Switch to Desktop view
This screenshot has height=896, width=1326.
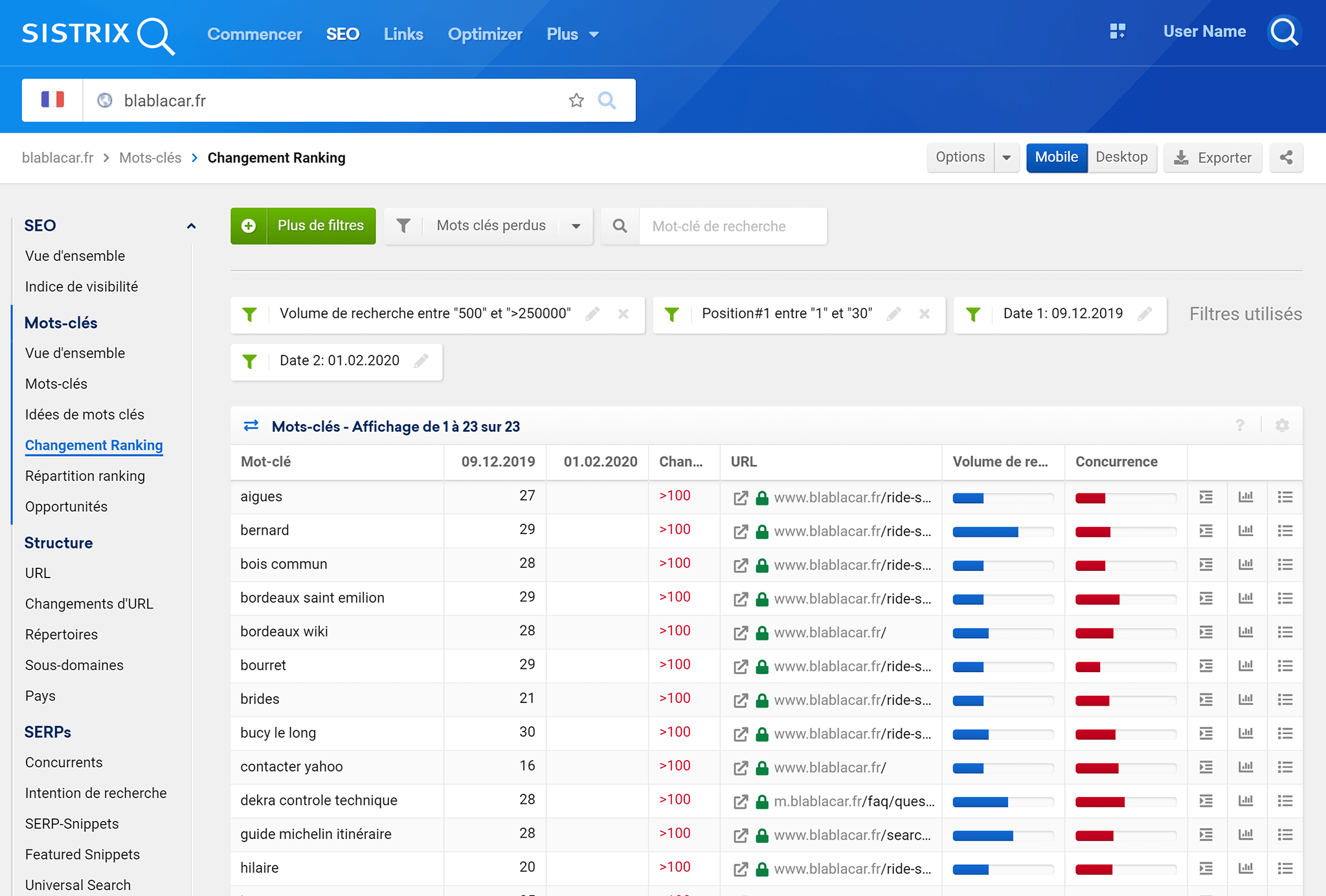[1122, 157]
